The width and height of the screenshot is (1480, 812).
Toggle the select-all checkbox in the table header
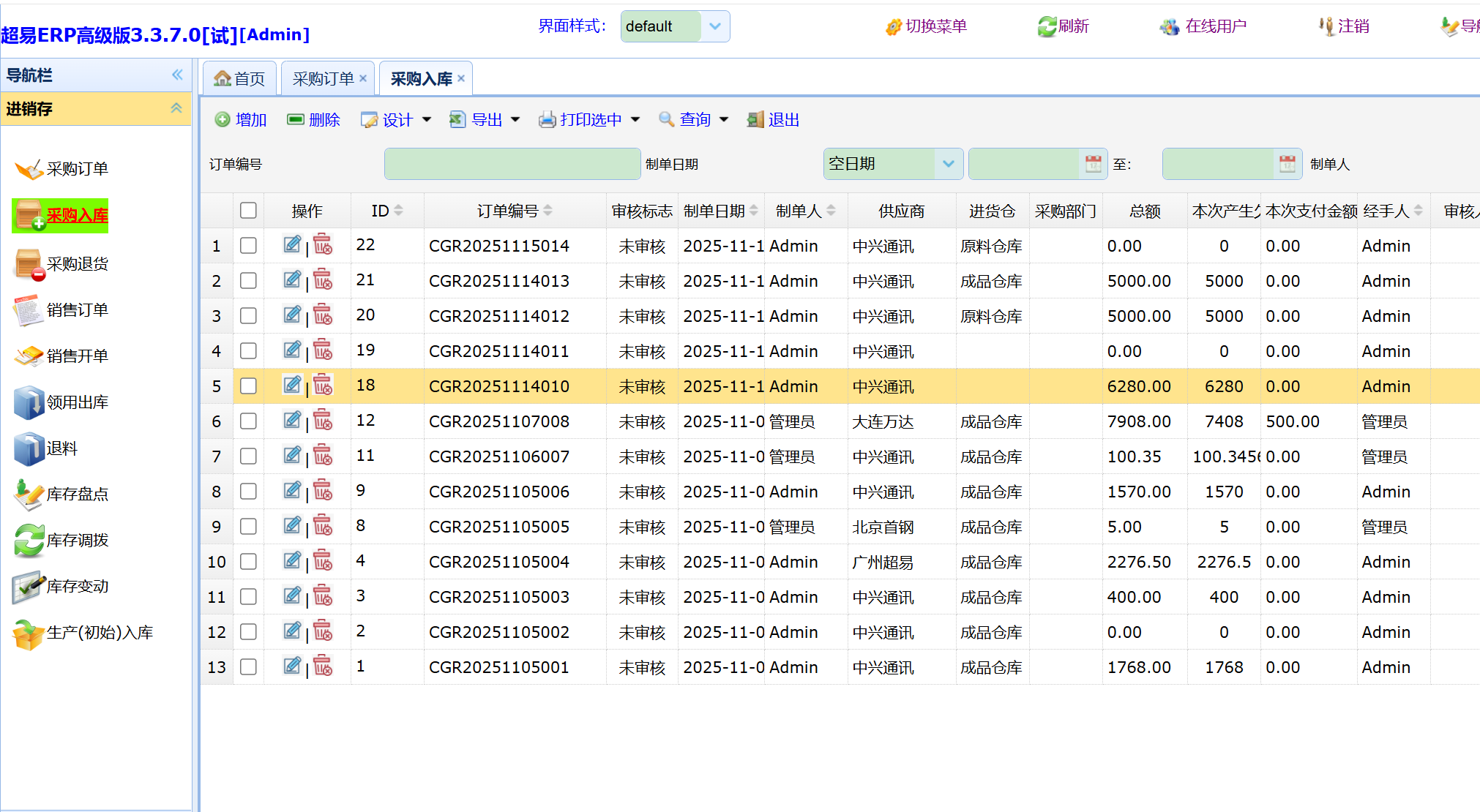coord(248,211)
